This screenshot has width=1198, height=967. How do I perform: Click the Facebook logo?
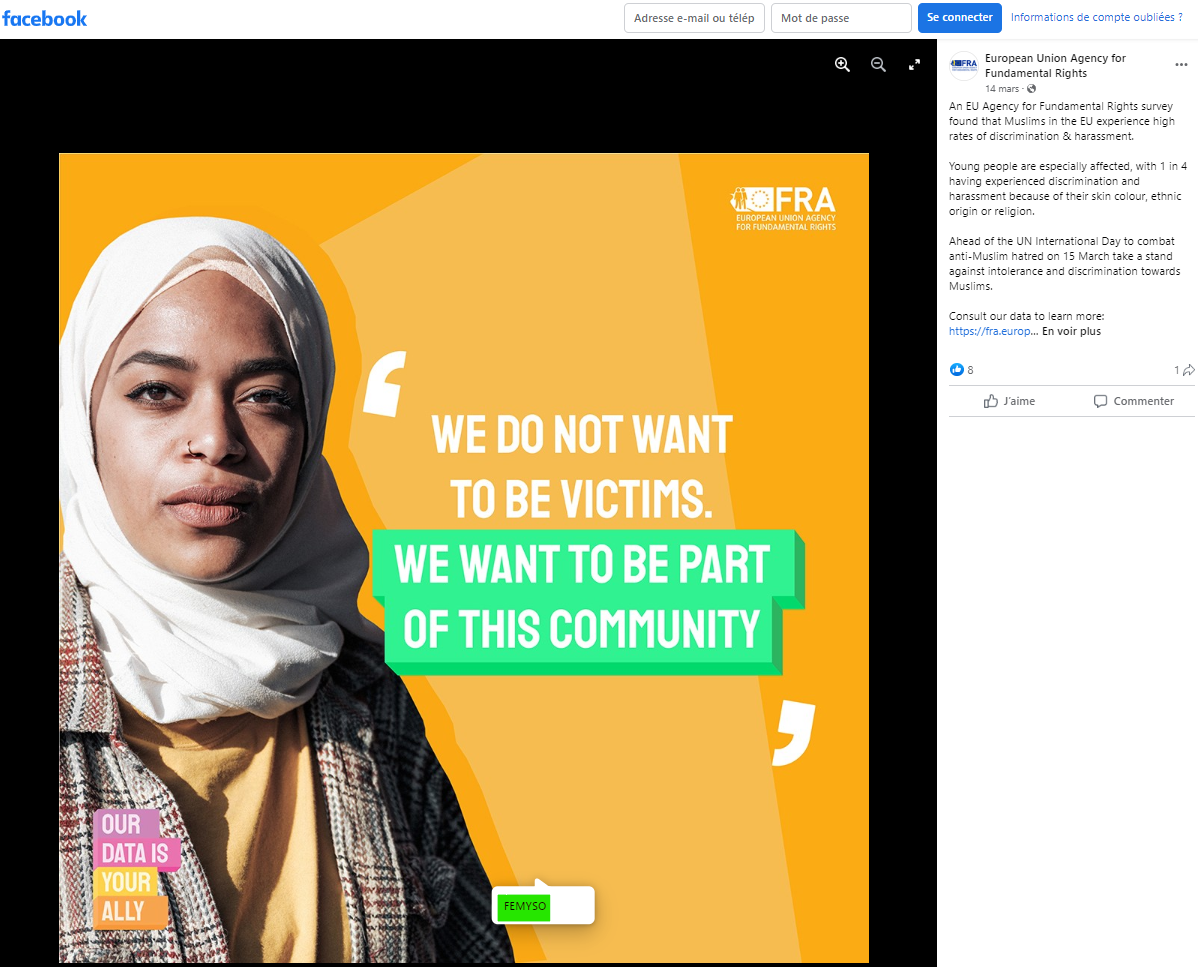[44, 18]
